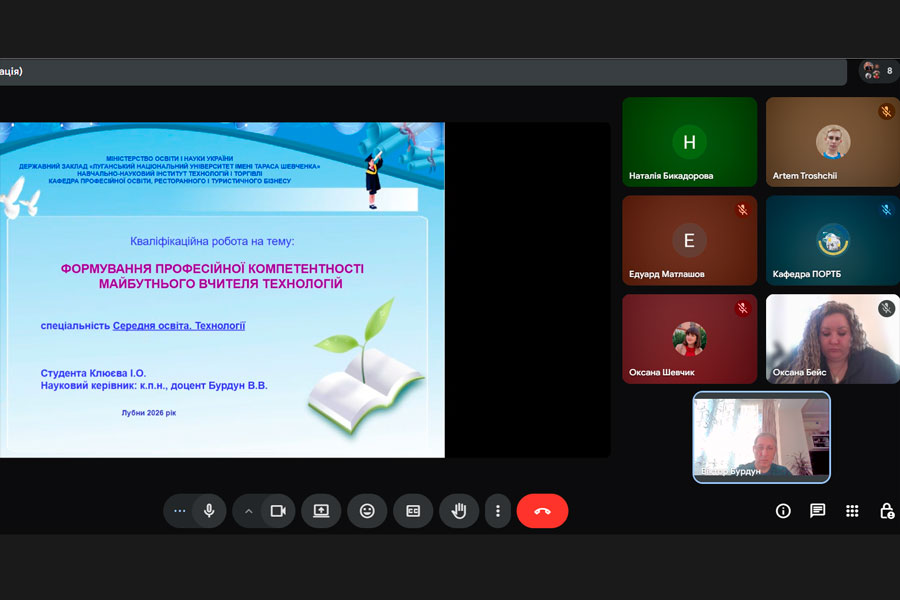The height and width of the screenshot is (600, 900).
Task: Toggle the microphone button
Action: coord(210,510)
